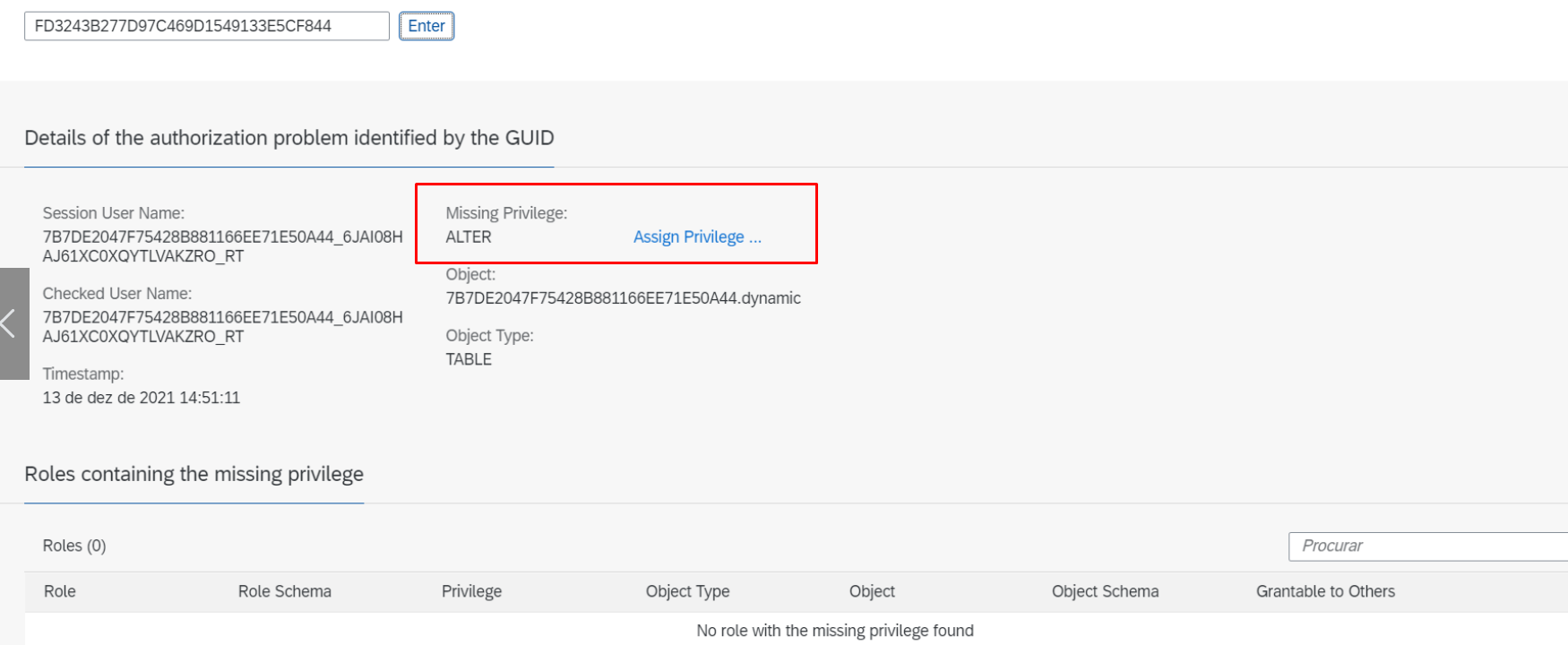Select the Role Schema column header
The width and height of the screenshot is (1568, 645).
[285, 591]
